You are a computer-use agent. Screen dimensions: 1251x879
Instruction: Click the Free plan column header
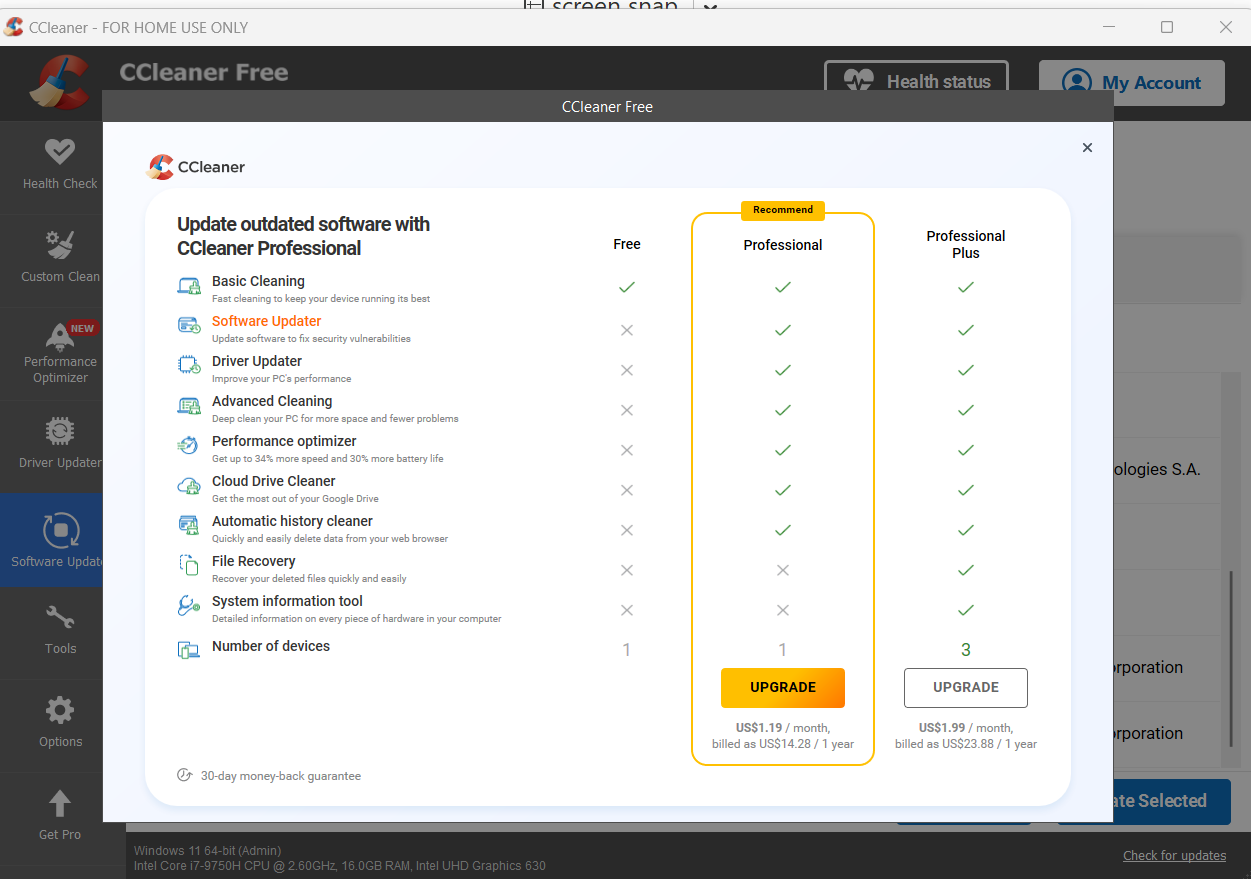point(627,244)
